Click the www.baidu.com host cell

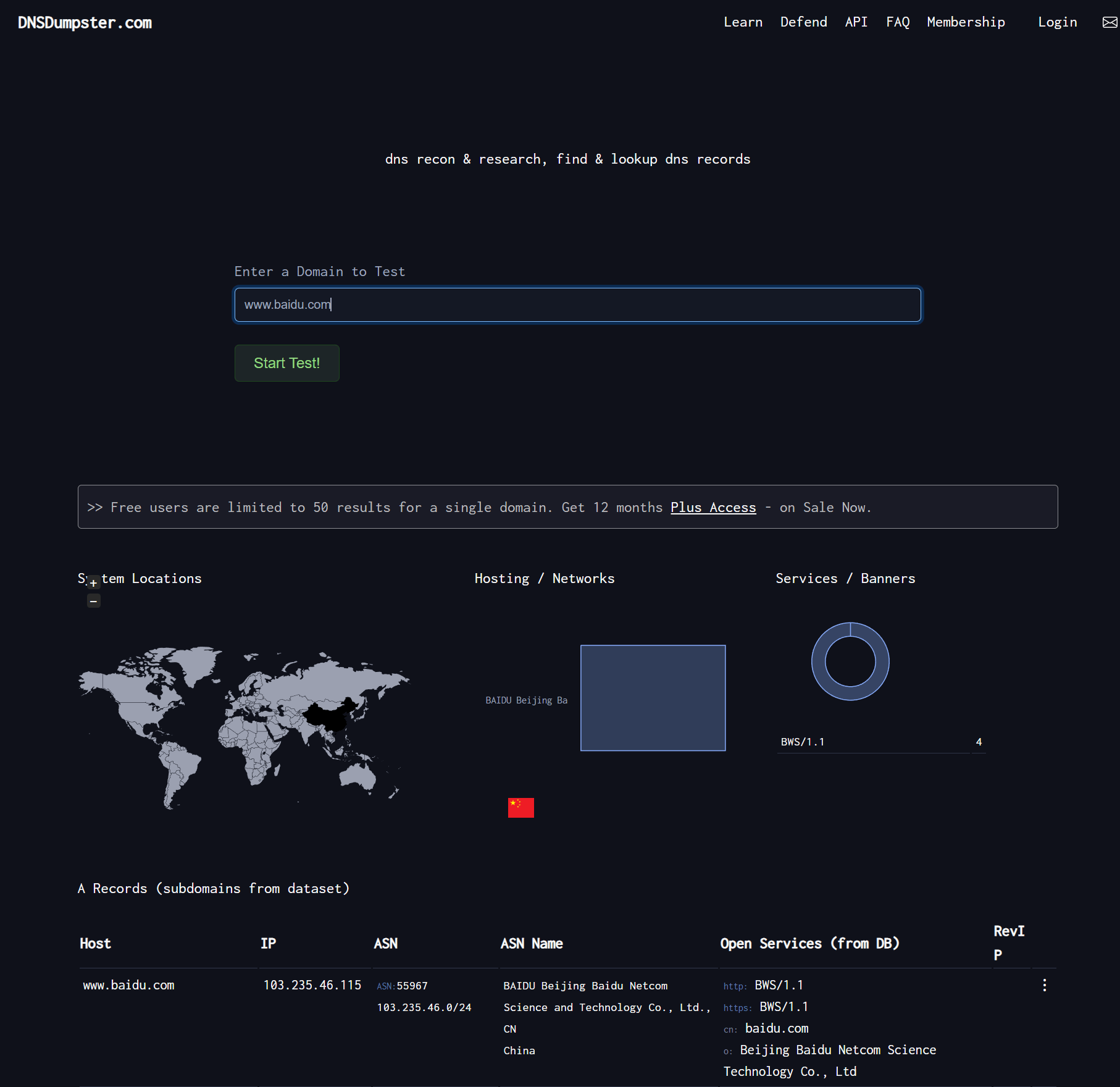pos(128,985)
